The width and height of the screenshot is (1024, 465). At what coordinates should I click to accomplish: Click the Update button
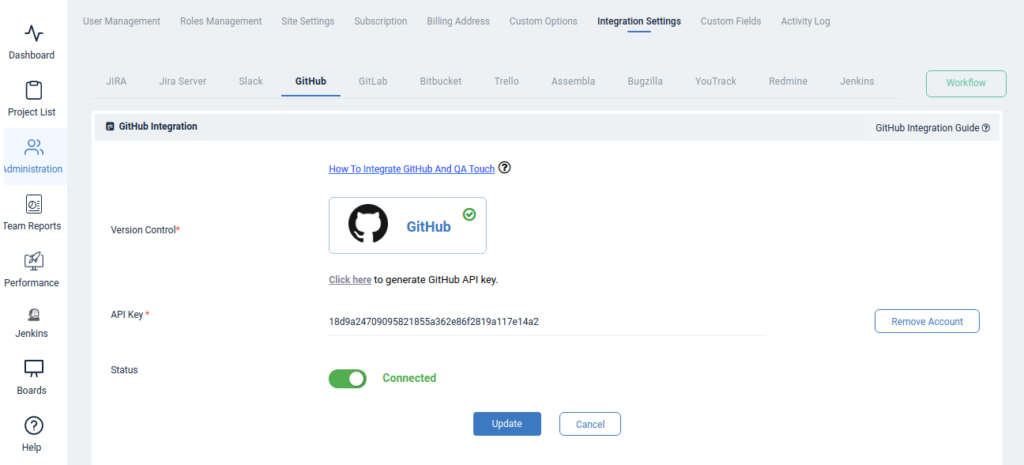[506, 424]
